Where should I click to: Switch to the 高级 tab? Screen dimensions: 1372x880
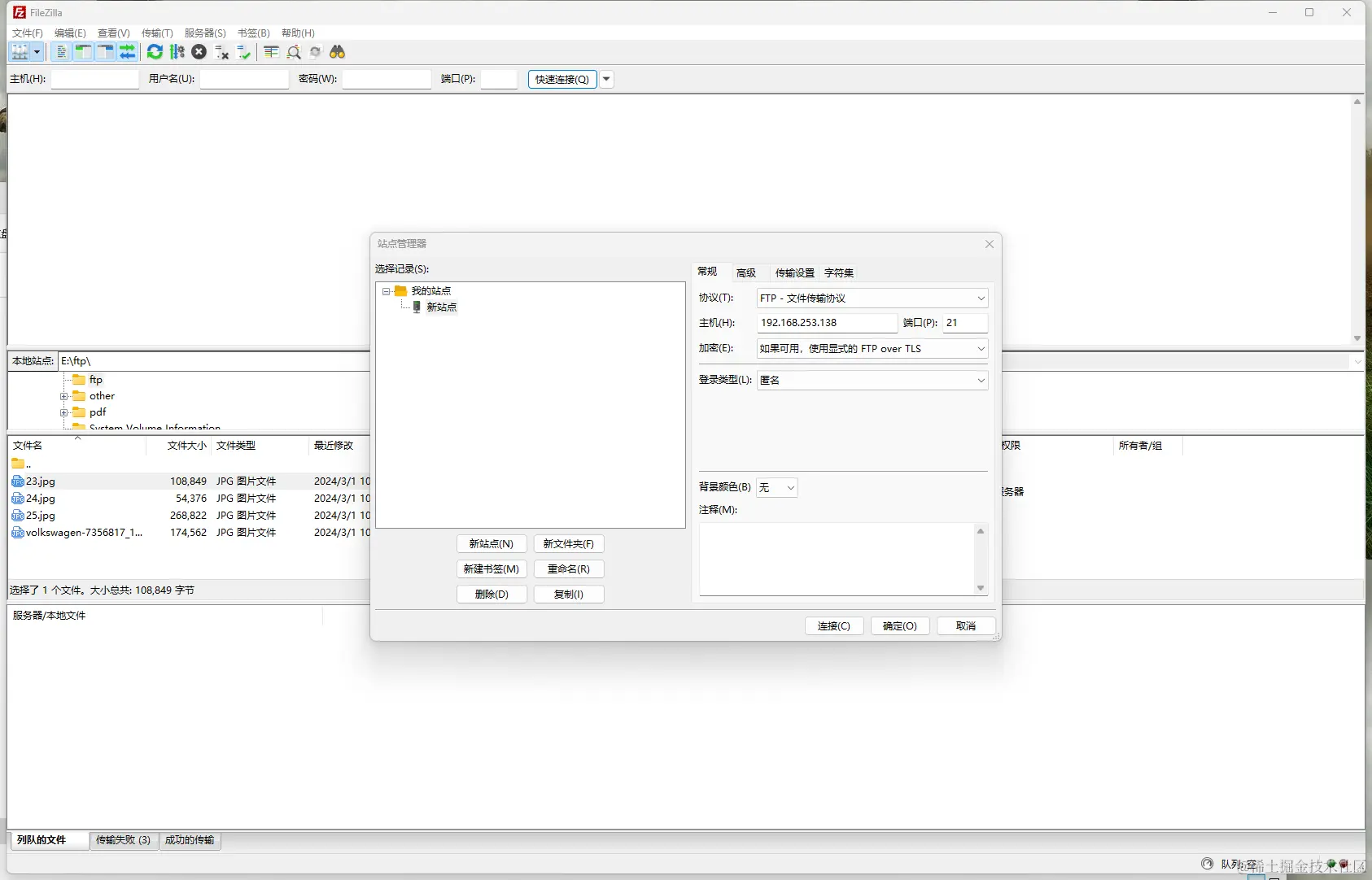pyautogui.click(x=746, y=273)
